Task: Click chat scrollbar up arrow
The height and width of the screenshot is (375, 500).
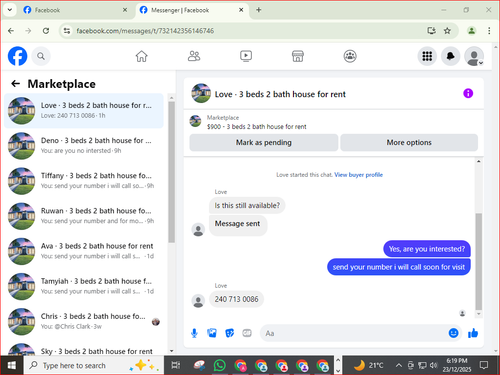Action: (479, 161)
